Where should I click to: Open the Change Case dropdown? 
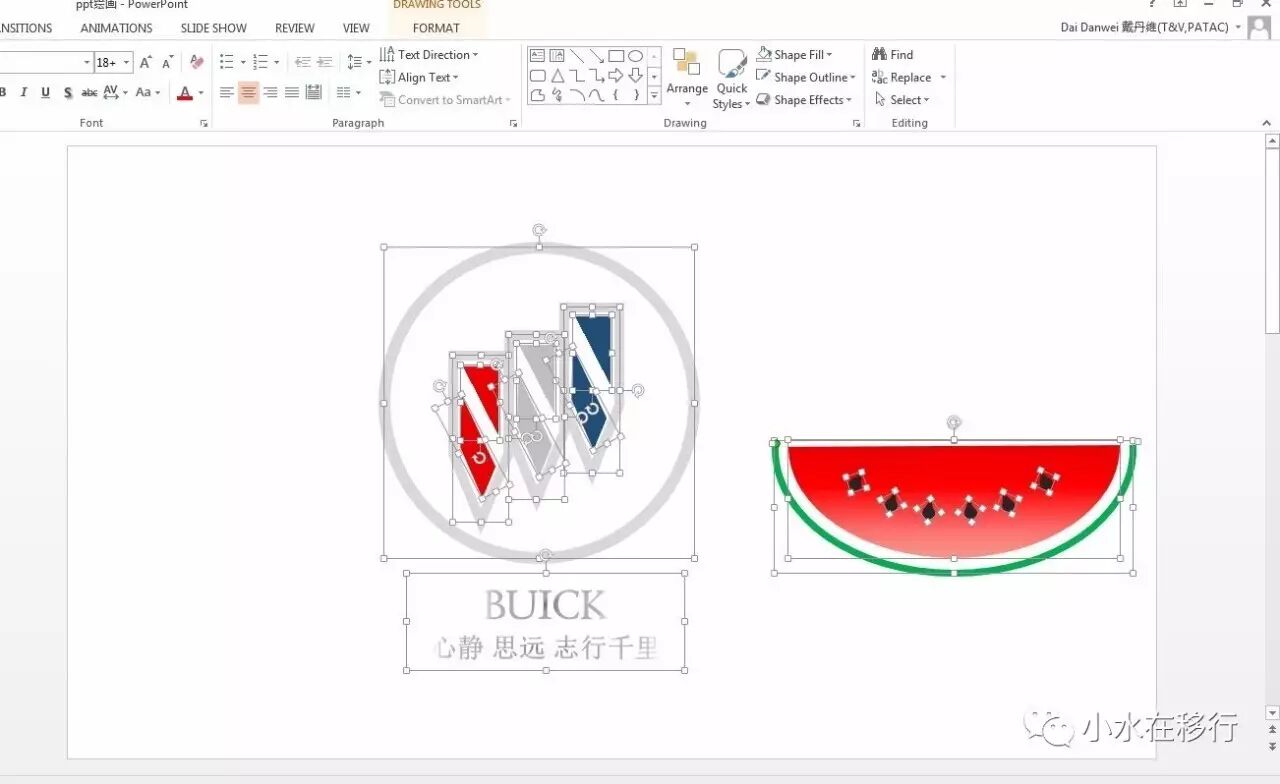pyautogui.click(x=147, y=93)
